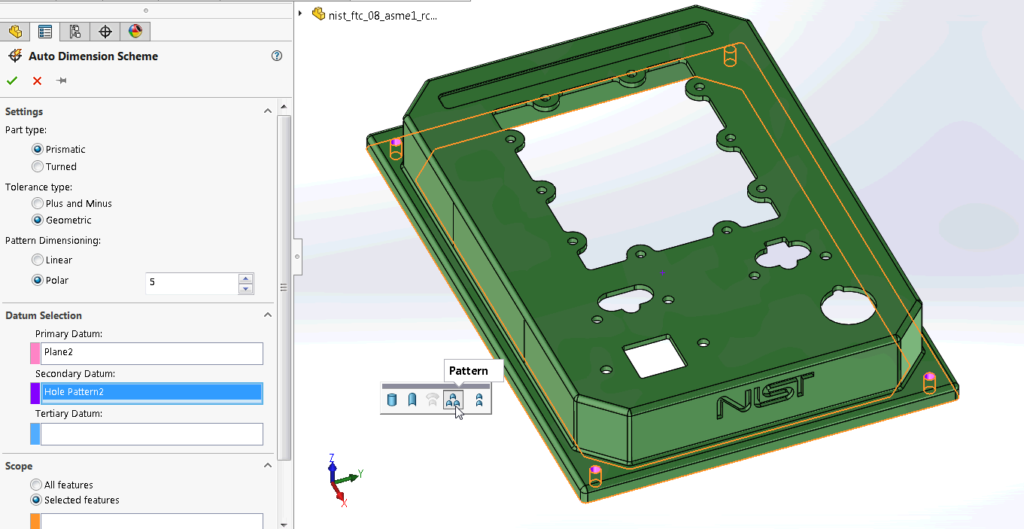1024x529 pixels.
Task: Click the Secondary Datum field Hole Pattern2
Action: pos(152,393)
